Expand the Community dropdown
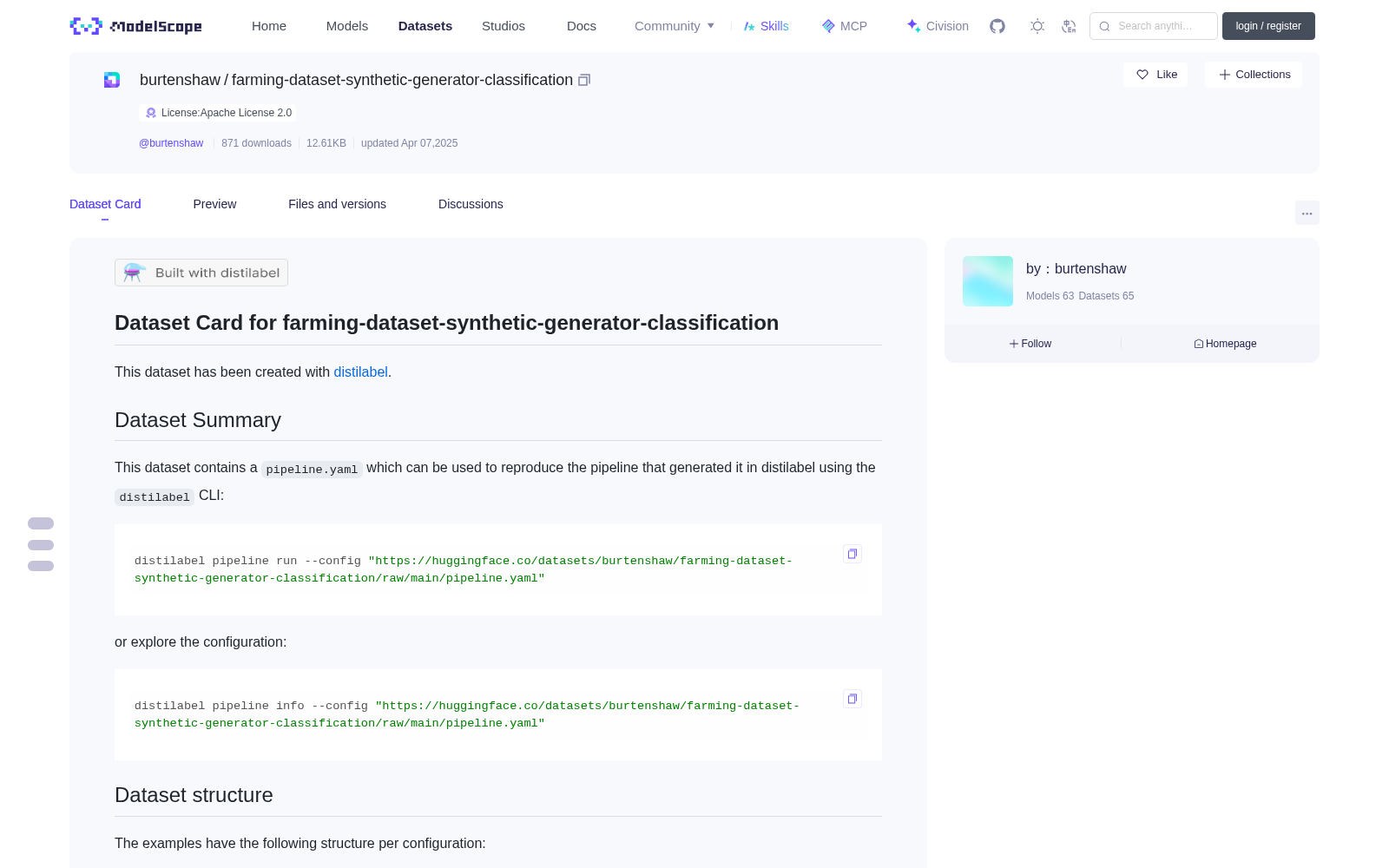 point(675,26)
